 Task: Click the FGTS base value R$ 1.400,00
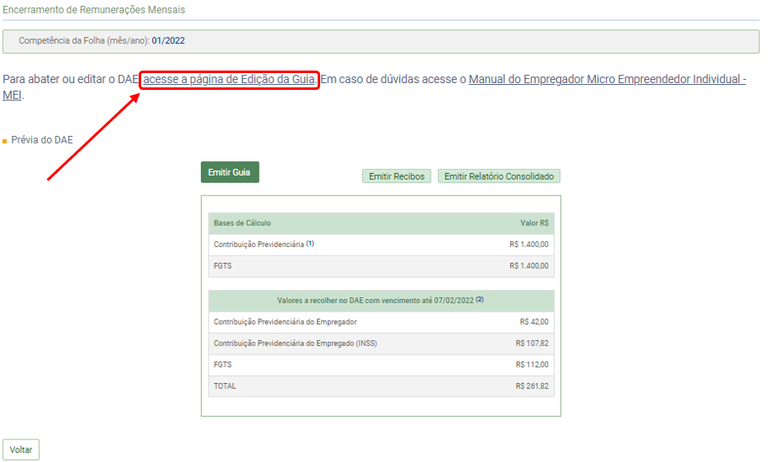pyautogui.click(x=528, y=266)
